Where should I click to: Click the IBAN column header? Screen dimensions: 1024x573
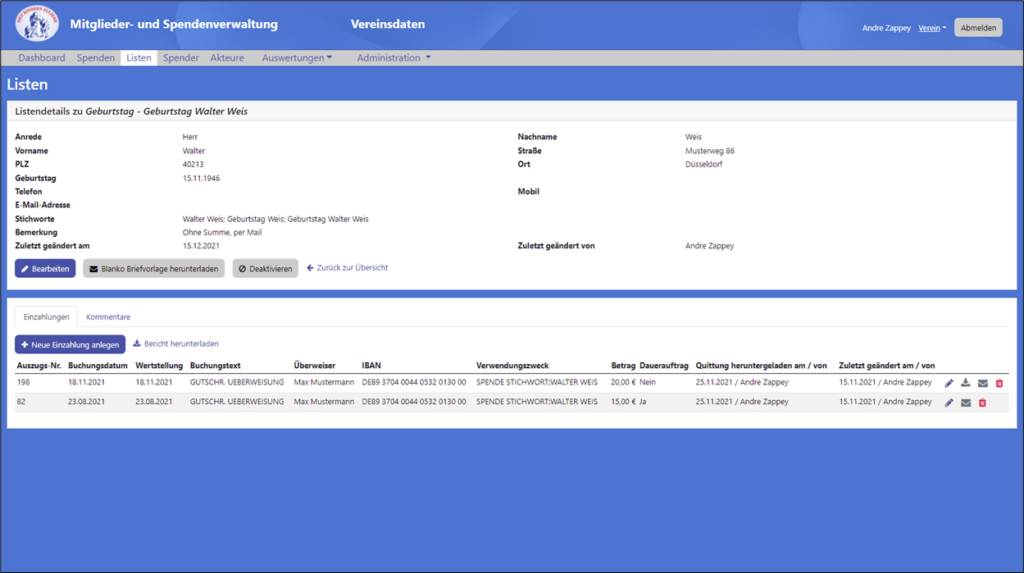pos(372,366)
